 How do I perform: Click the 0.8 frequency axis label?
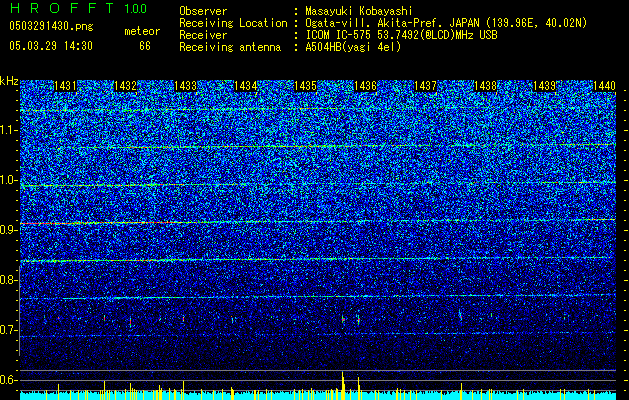click(x=8, y=280)
